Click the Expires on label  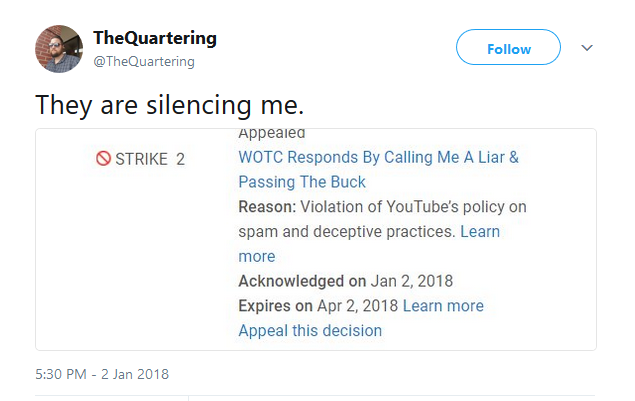tap(275, 306)
